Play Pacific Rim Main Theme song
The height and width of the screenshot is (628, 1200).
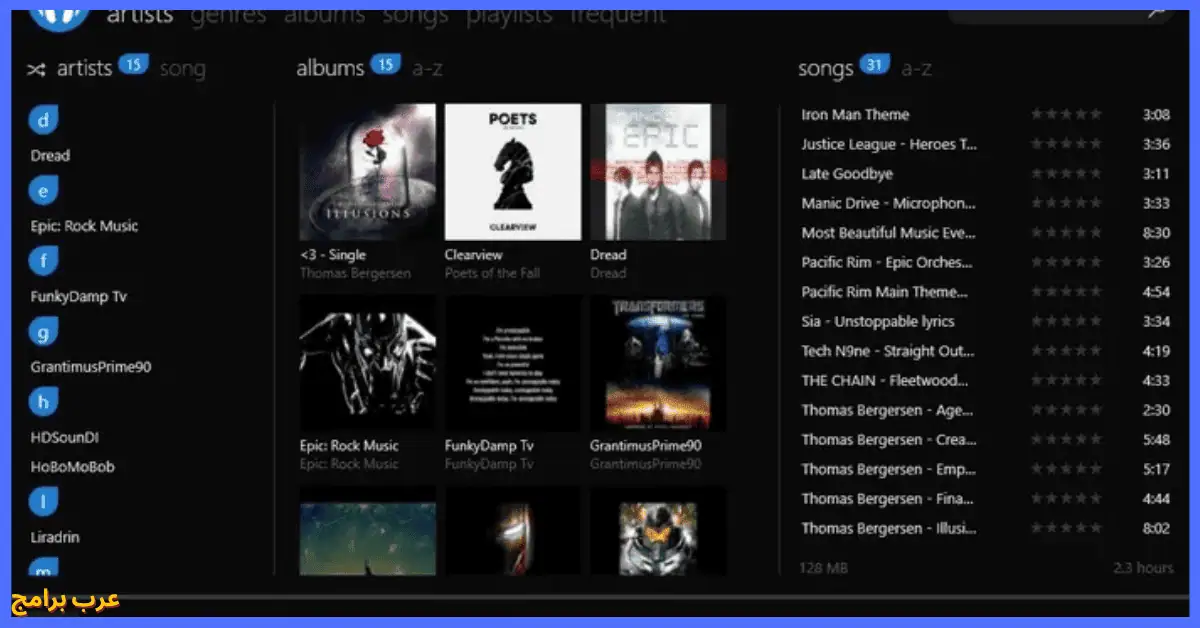(x=885, y=292)
